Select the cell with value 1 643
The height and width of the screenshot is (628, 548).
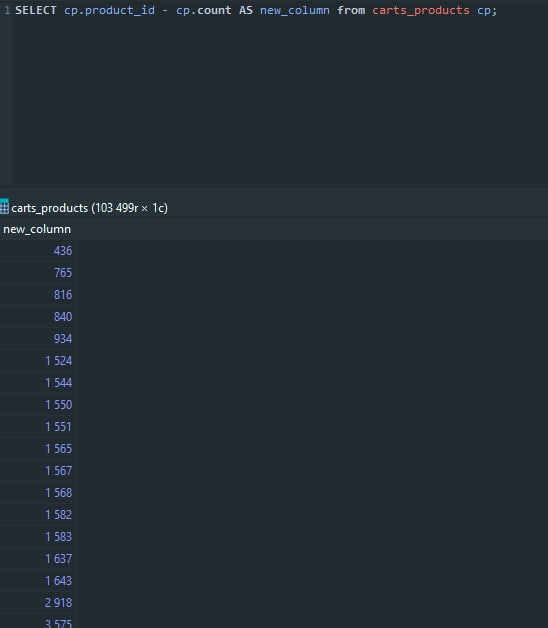[38, 581]
